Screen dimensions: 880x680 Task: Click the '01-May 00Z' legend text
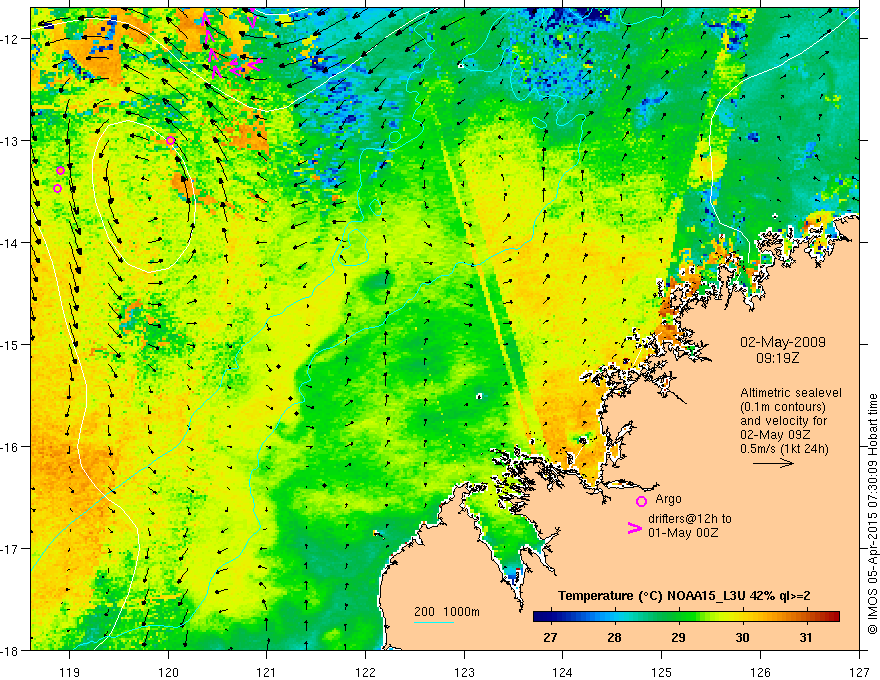682,532
